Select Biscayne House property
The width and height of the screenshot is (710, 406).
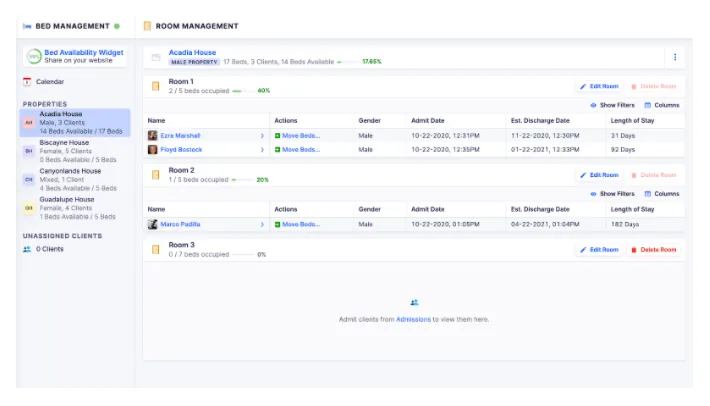tap(75, 151)
